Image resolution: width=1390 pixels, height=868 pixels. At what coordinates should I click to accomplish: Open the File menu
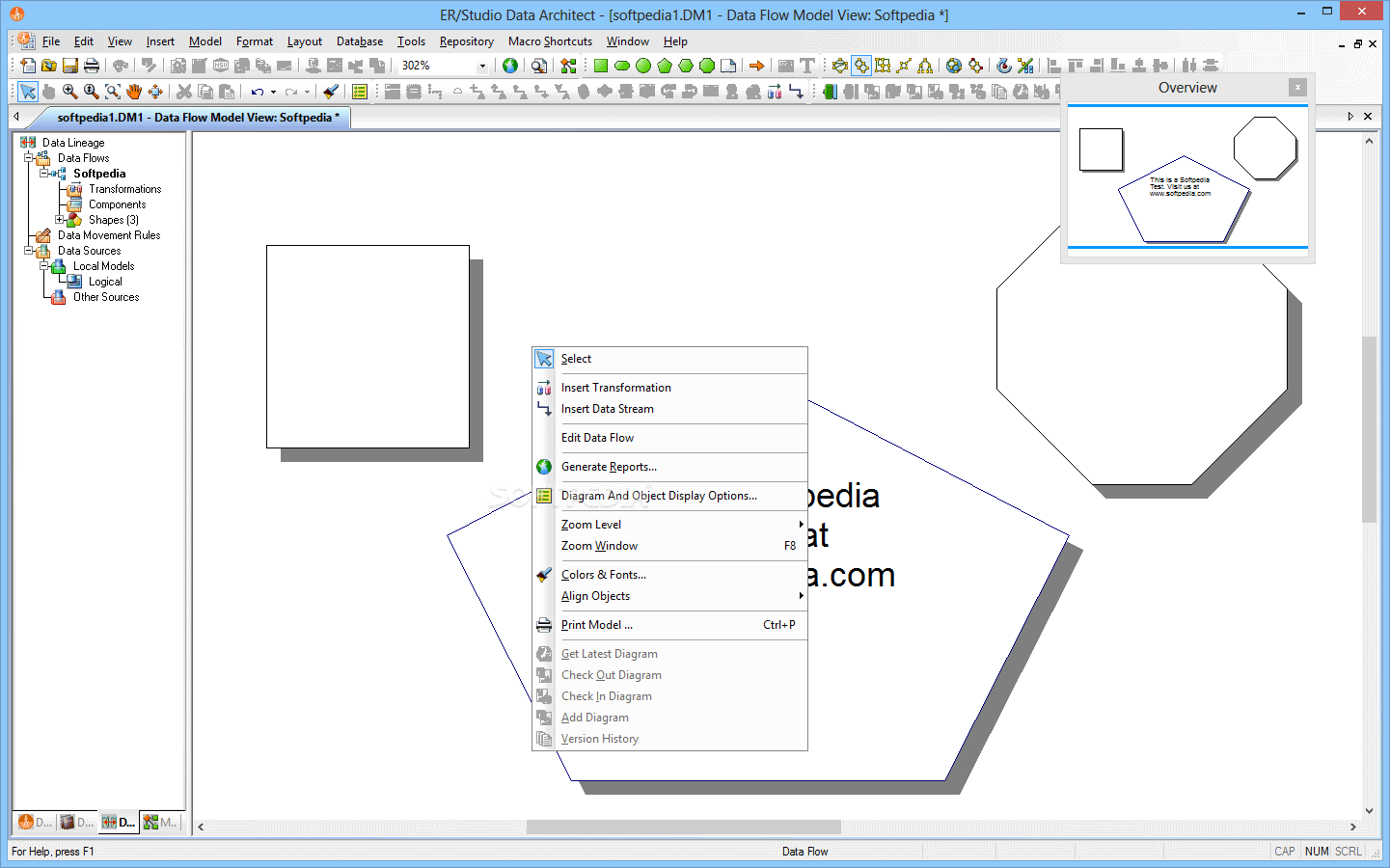(x=51, y=41)
